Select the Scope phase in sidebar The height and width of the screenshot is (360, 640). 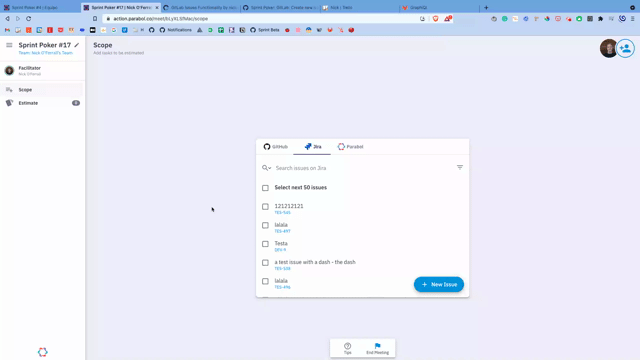[42, 89]
